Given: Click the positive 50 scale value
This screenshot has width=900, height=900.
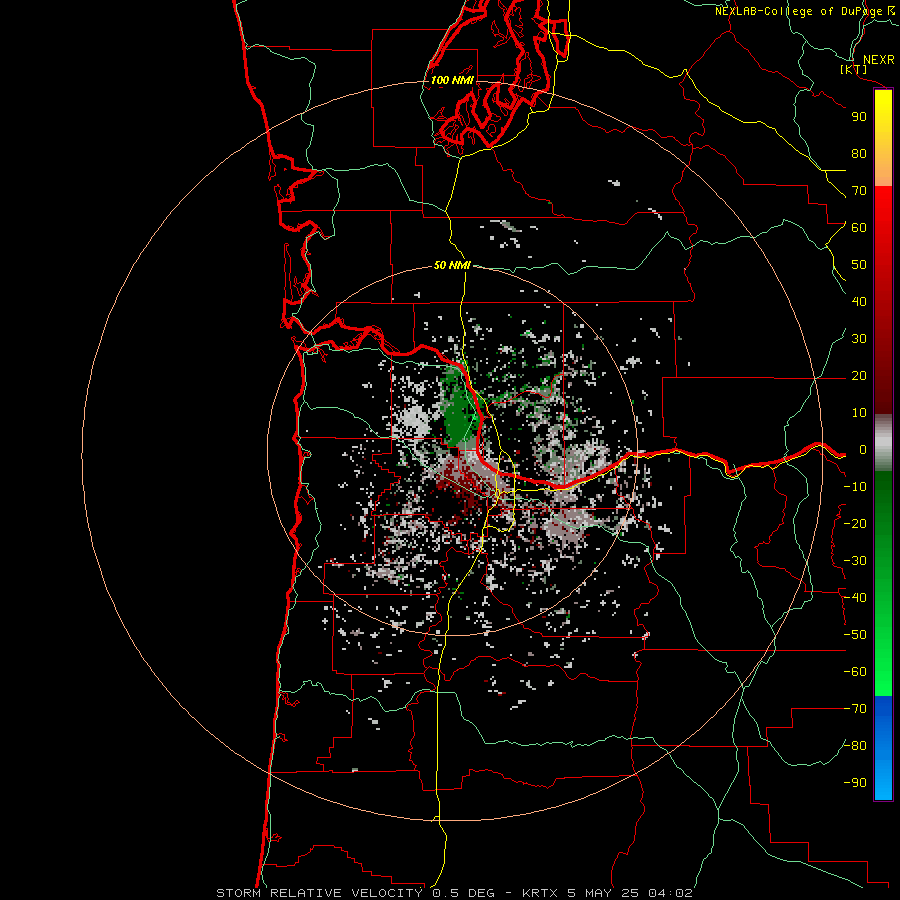Looking at the screenshot, I should click(859, 265).
